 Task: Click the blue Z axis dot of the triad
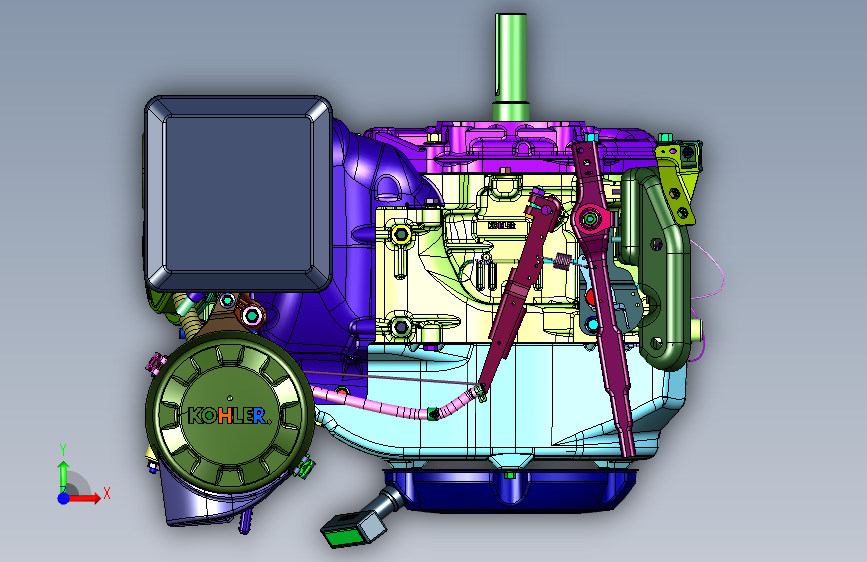click(x=64, y=498)
